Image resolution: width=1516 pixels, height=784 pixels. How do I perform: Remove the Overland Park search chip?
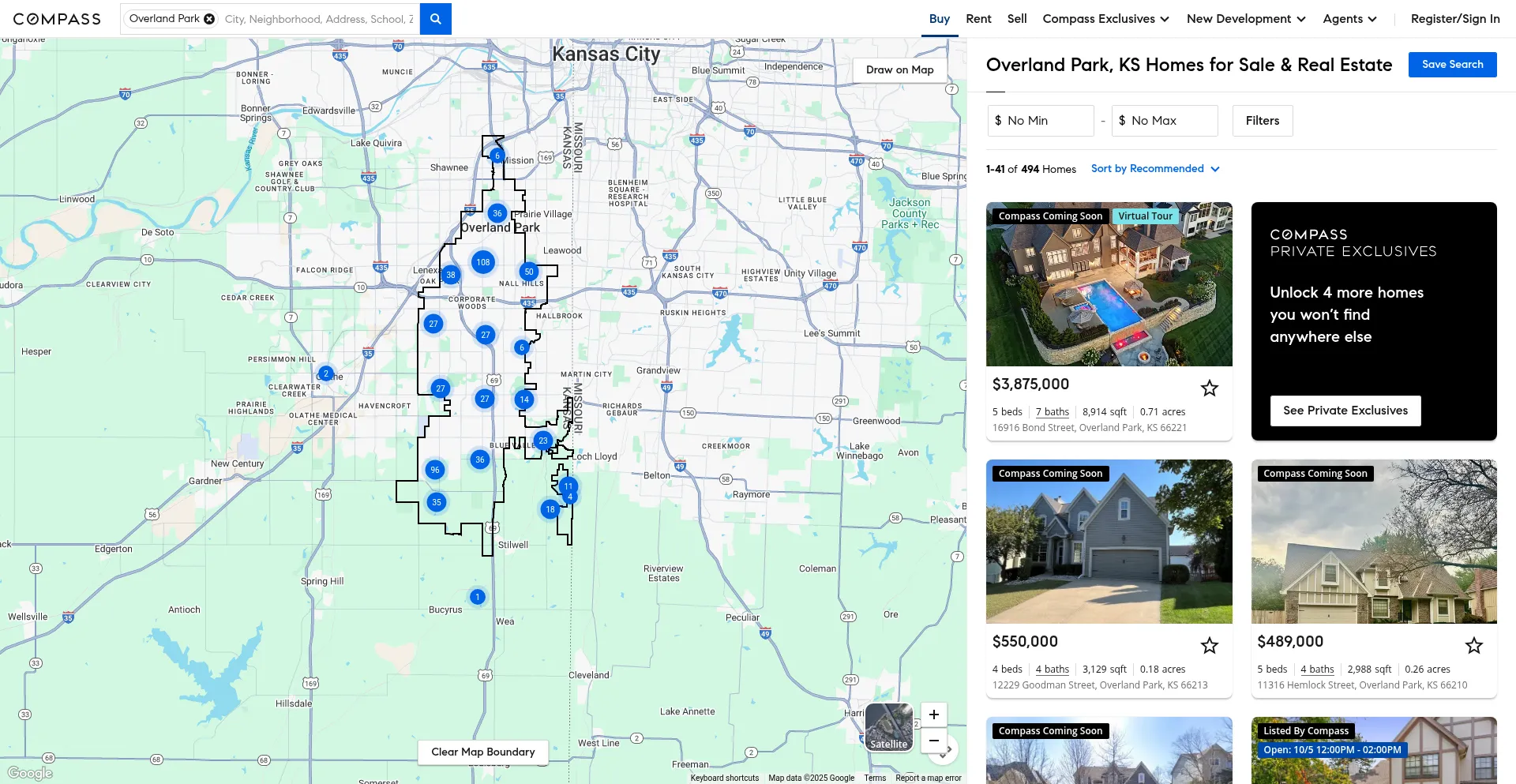pyautogui.click(x=209, y=19)
